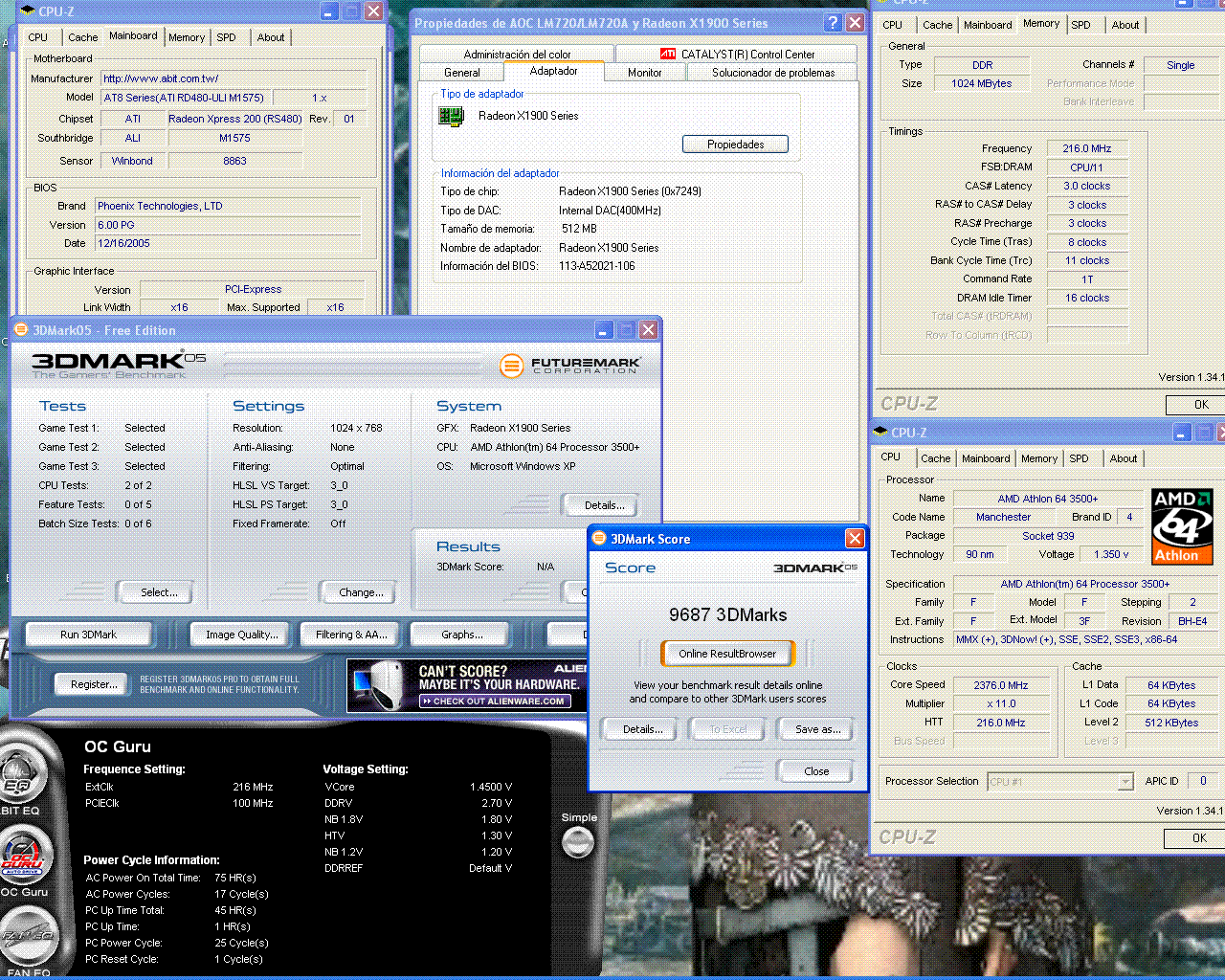Select the OC Guru round icon

[x=23, y=857]
